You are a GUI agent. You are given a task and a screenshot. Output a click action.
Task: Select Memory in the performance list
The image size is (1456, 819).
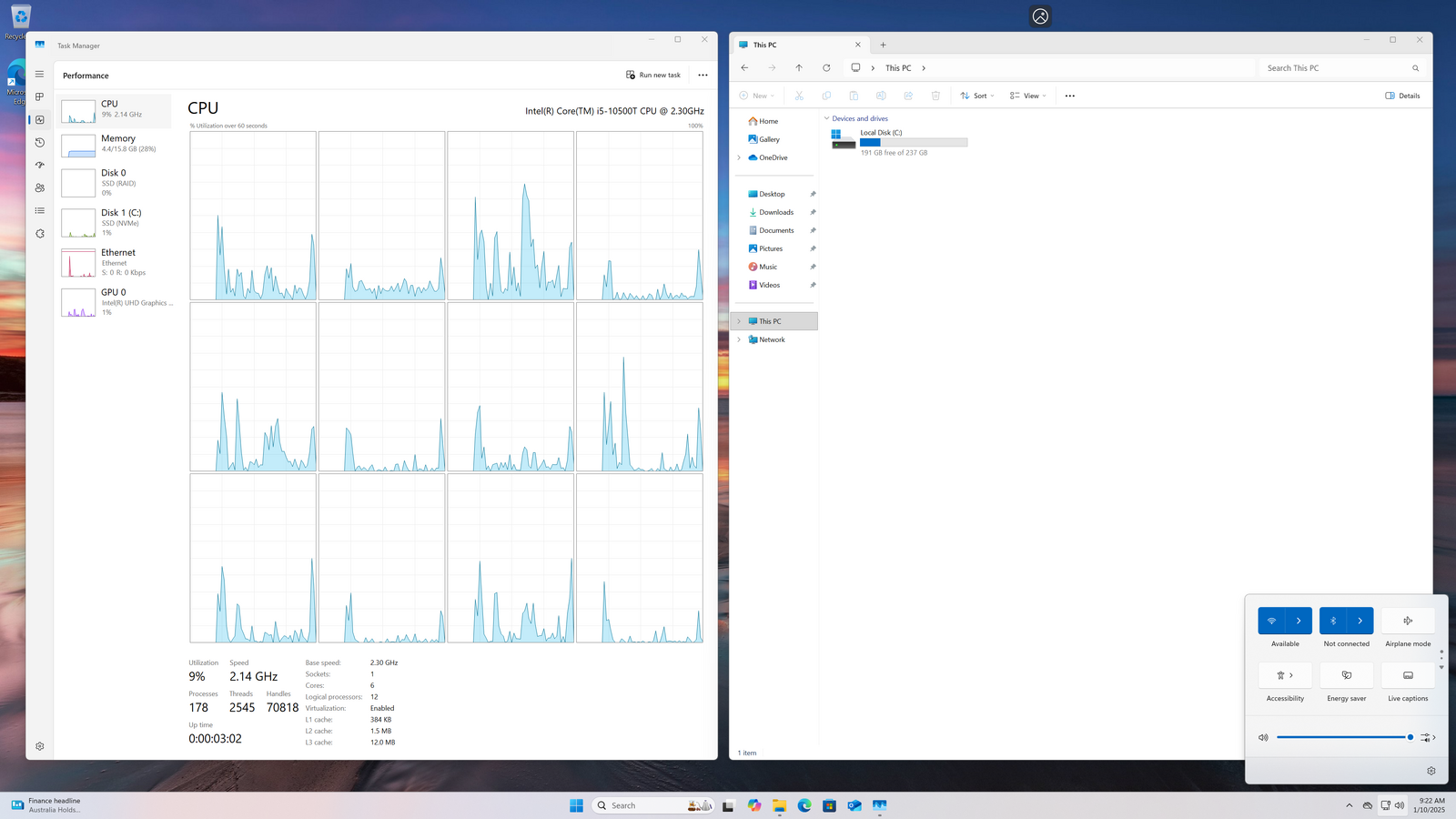[114, 144]
